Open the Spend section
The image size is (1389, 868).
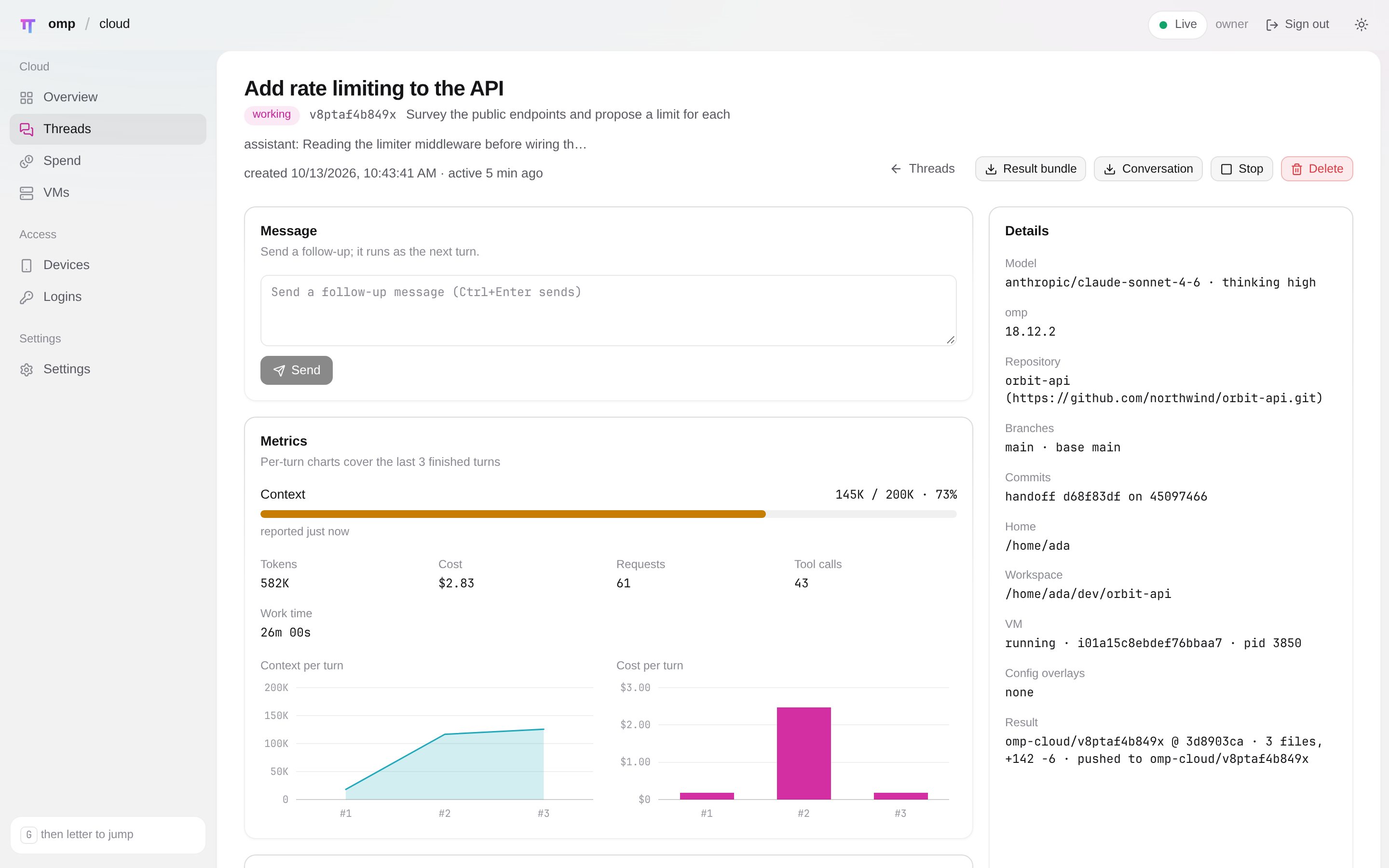point(108,161)
